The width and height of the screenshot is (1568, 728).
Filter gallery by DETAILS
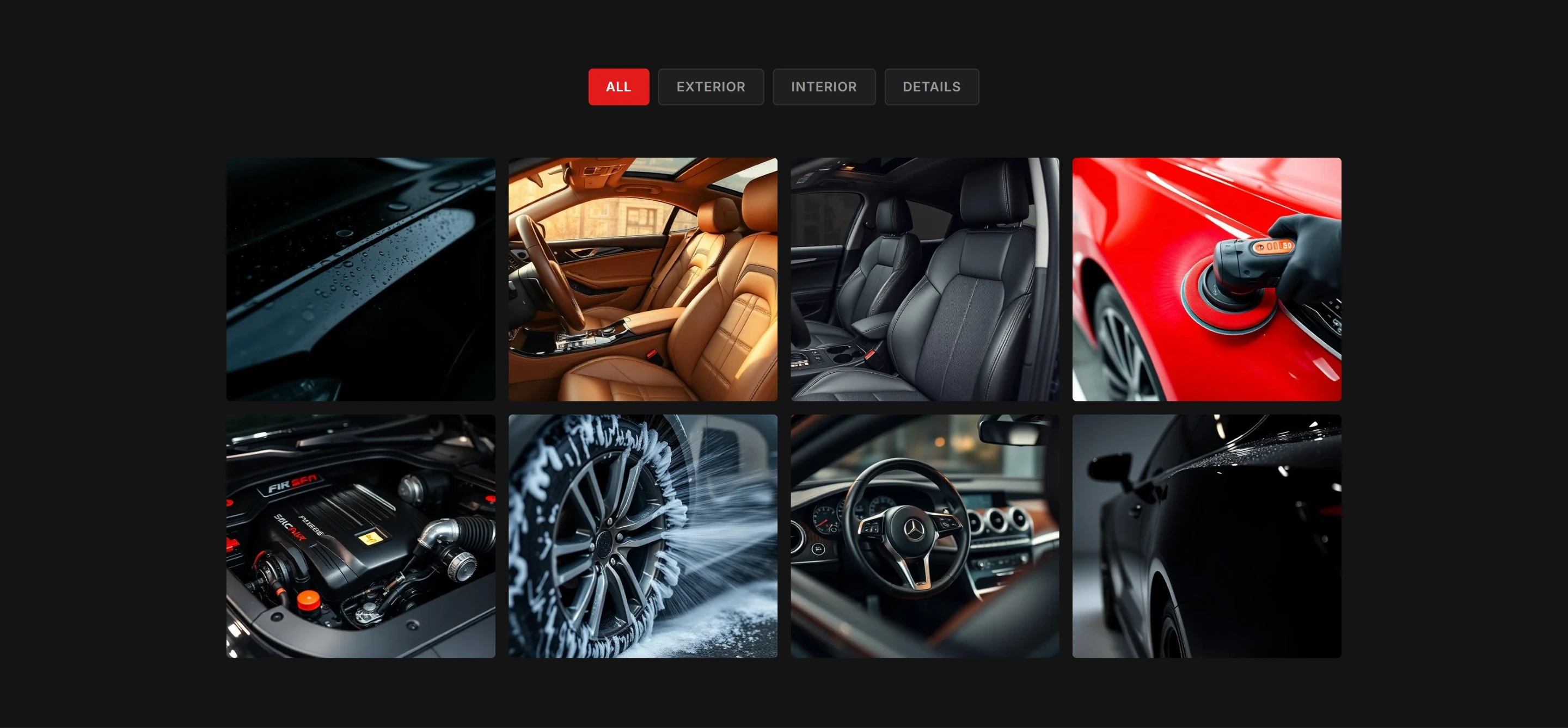pos(932,87)
